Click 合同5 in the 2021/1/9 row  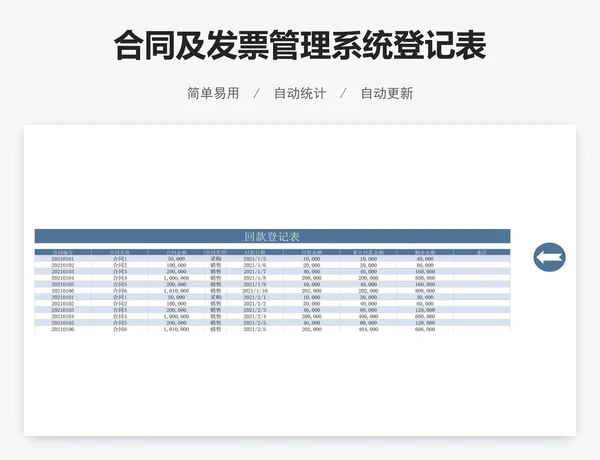coord(120,284)
